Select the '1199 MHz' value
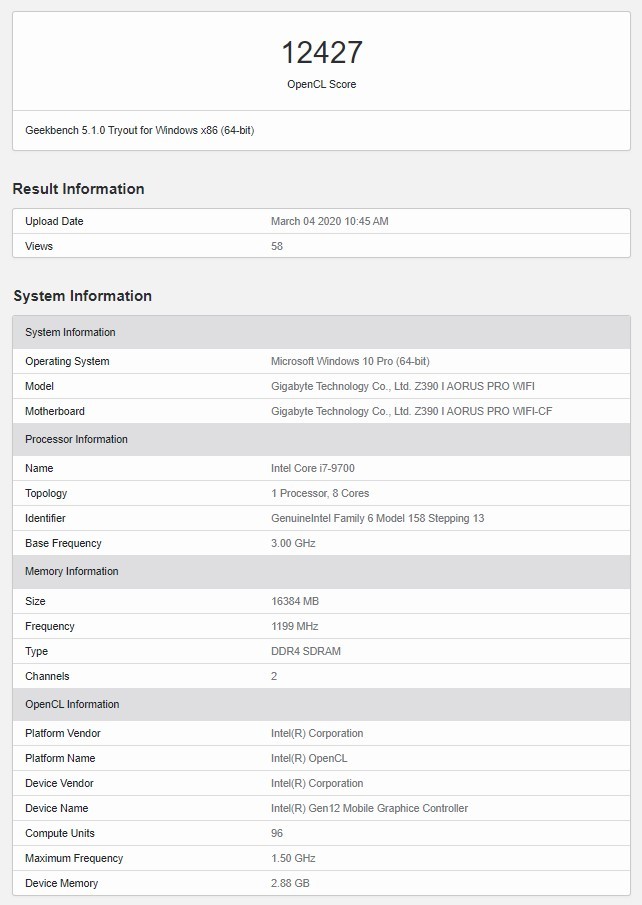This screenshot has height=905, width=642. 295,626
